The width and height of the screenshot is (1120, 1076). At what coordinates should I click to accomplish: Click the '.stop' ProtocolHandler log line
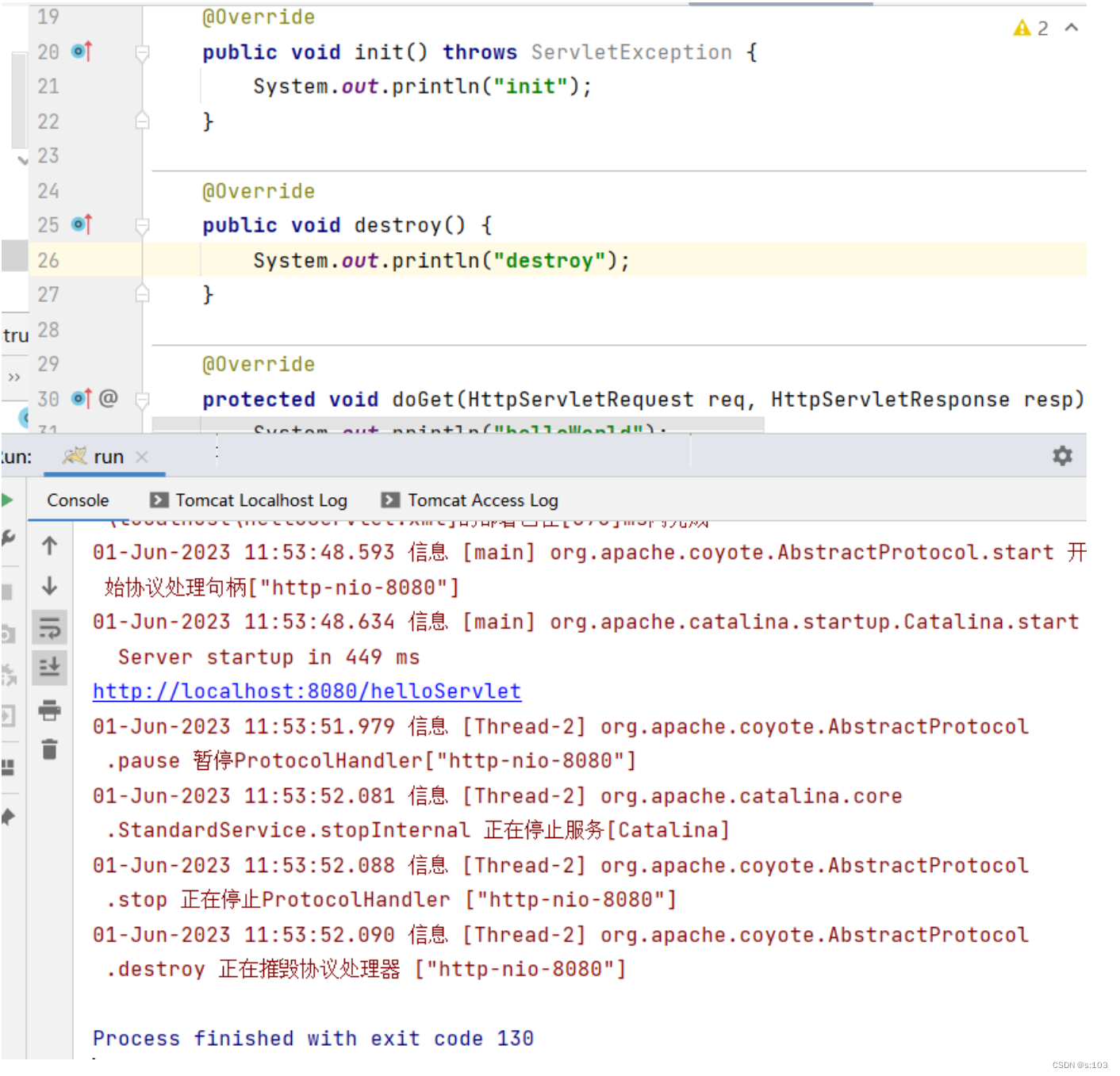click(391, 900)
